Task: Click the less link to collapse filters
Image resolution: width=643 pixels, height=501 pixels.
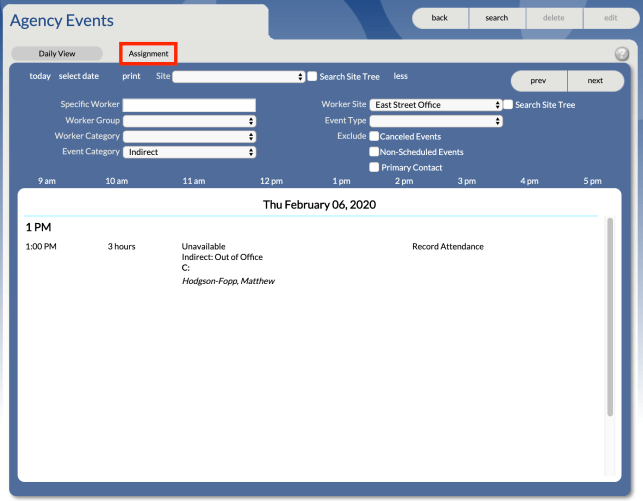Action: click(401, 76)
